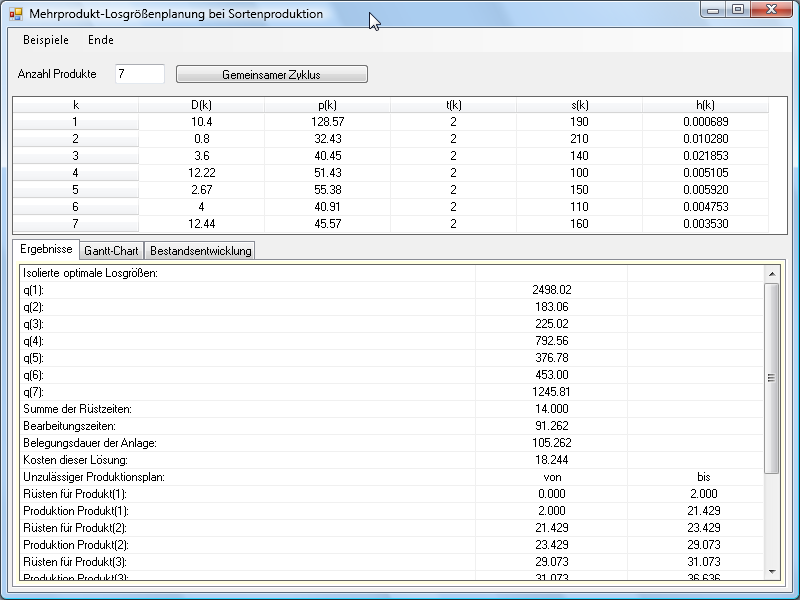Click the D(k) column header

point(201,105)
